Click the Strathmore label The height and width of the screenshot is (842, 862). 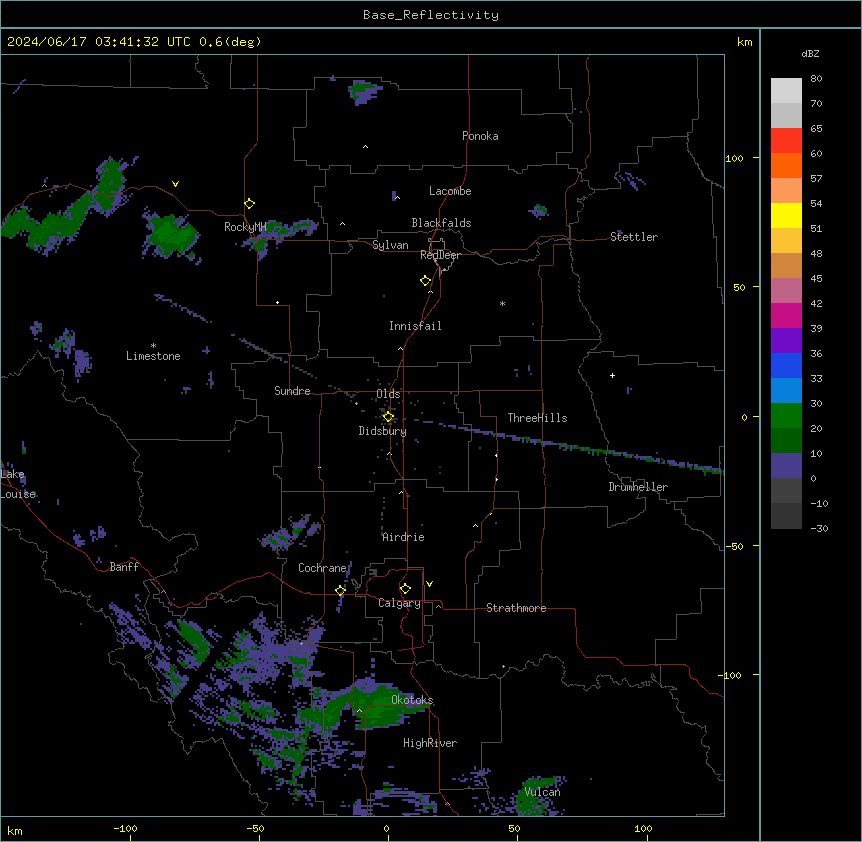pos(516,608)
